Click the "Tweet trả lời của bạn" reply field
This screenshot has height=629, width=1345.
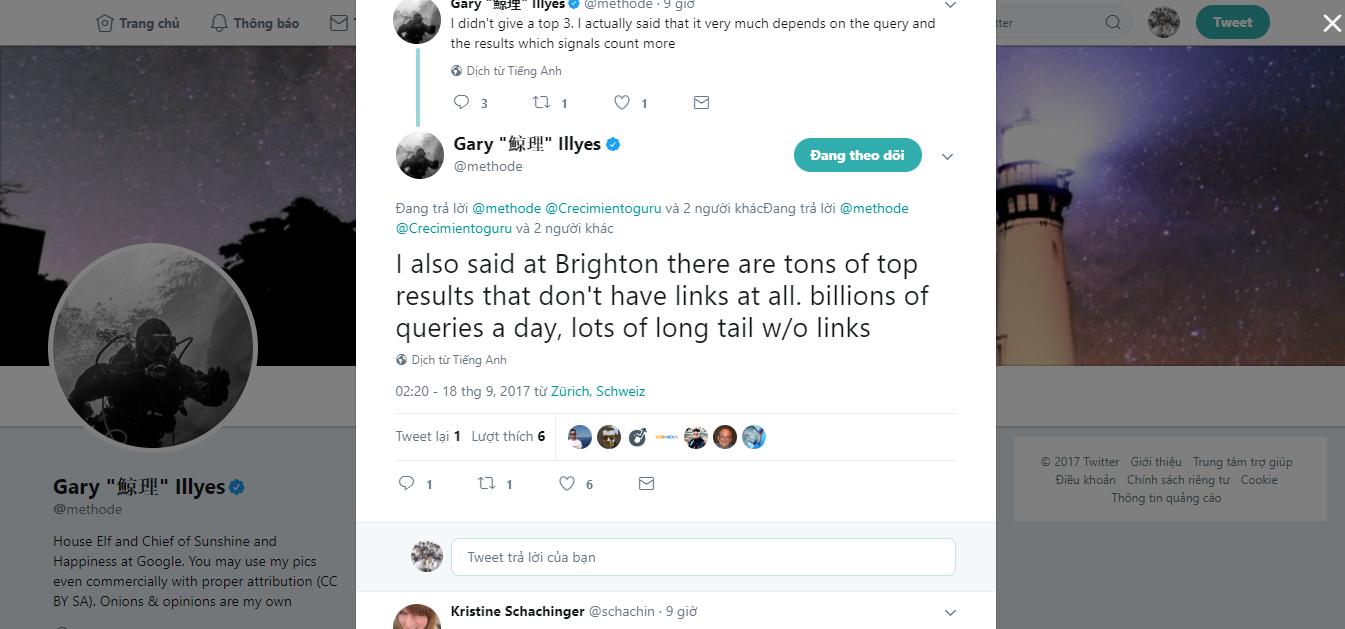pos(703,557)
